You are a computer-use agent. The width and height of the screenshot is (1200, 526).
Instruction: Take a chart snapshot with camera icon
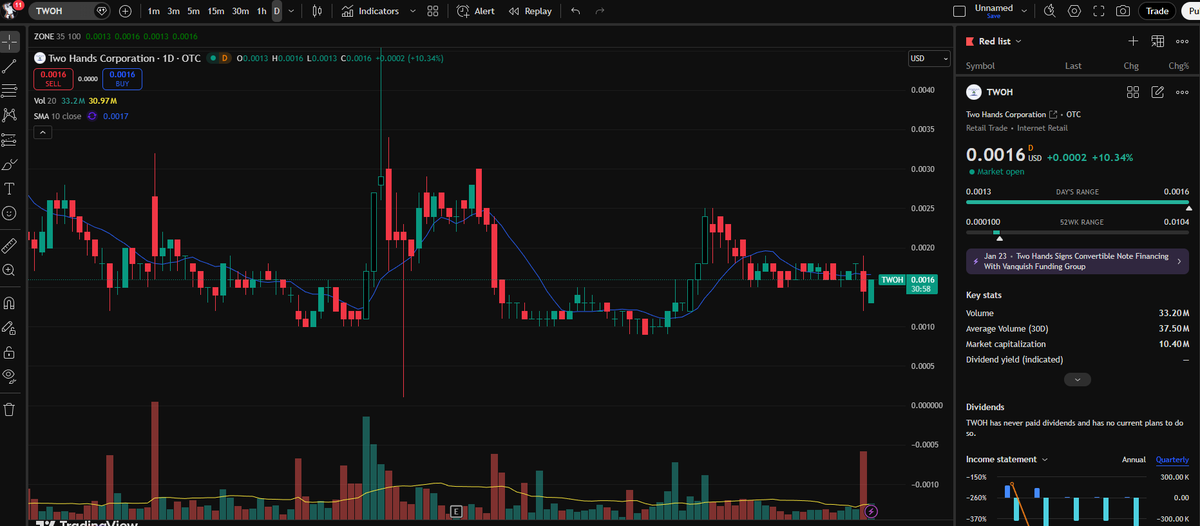pos(1123,11)
